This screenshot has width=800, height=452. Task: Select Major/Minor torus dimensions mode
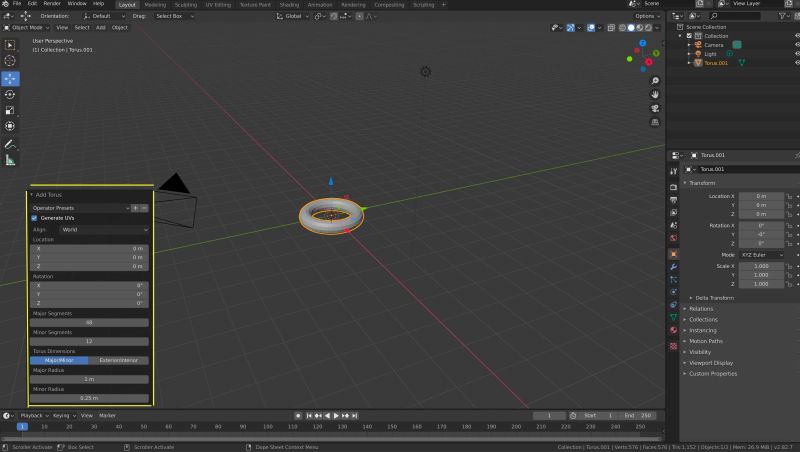pos(59,360)
